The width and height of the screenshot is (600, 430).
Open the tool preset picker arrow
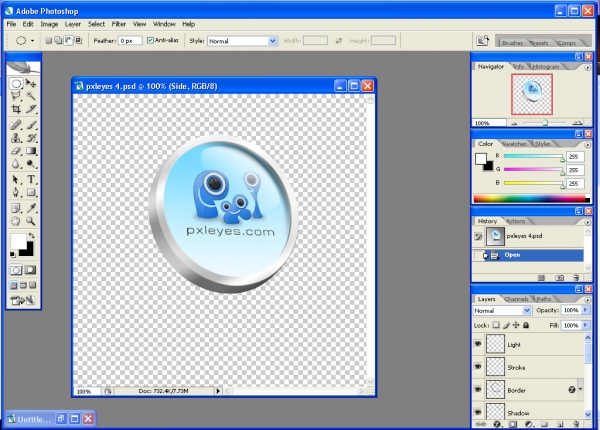(x=33, y=41)
